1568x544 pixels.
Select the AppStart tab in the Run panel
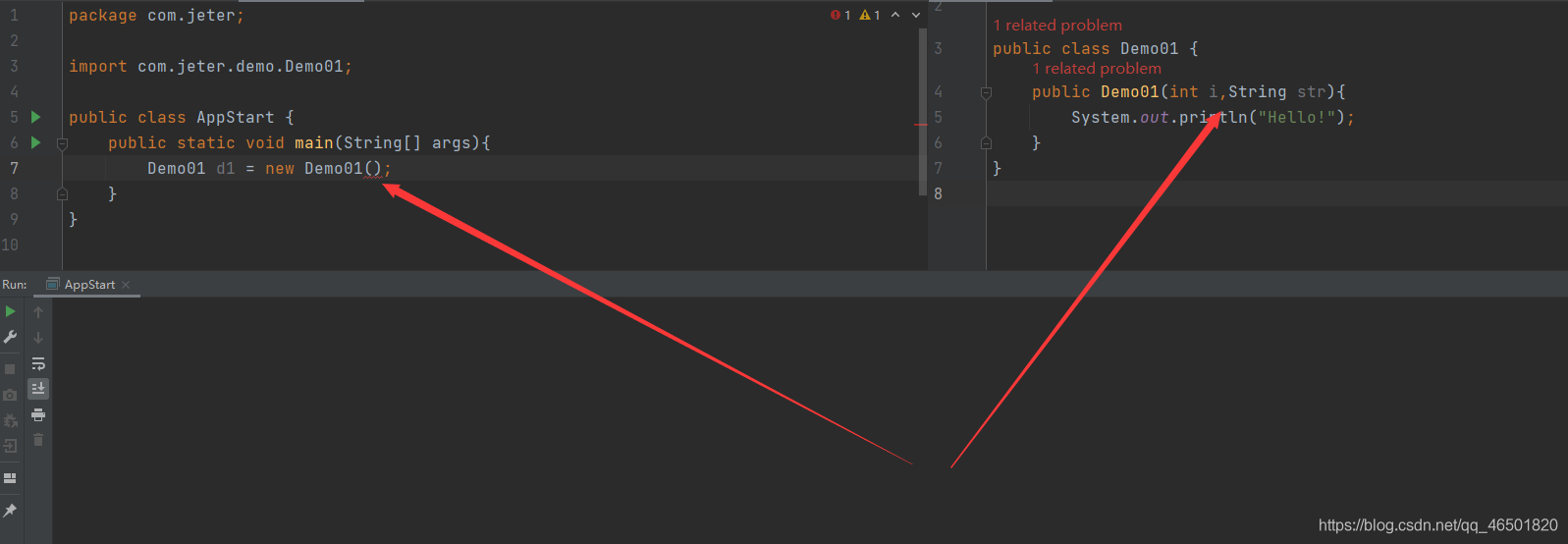[89, 285]
